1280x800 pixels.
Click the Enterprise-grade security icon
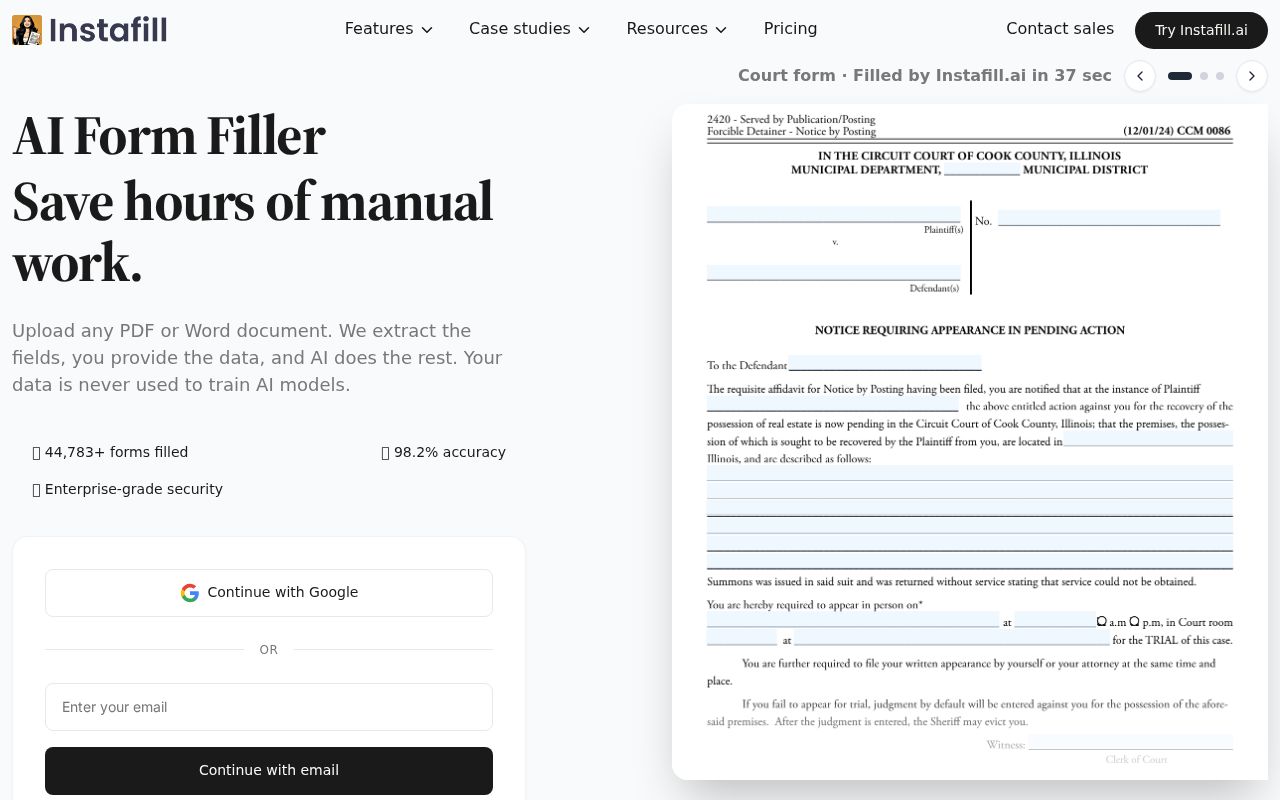coord(37,490)
